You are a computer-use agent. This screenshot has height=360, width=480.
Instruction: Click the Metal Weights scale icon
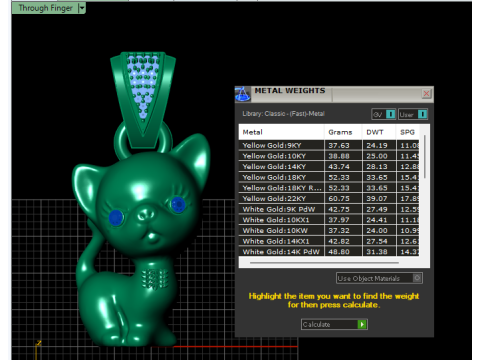coord(242,94)
